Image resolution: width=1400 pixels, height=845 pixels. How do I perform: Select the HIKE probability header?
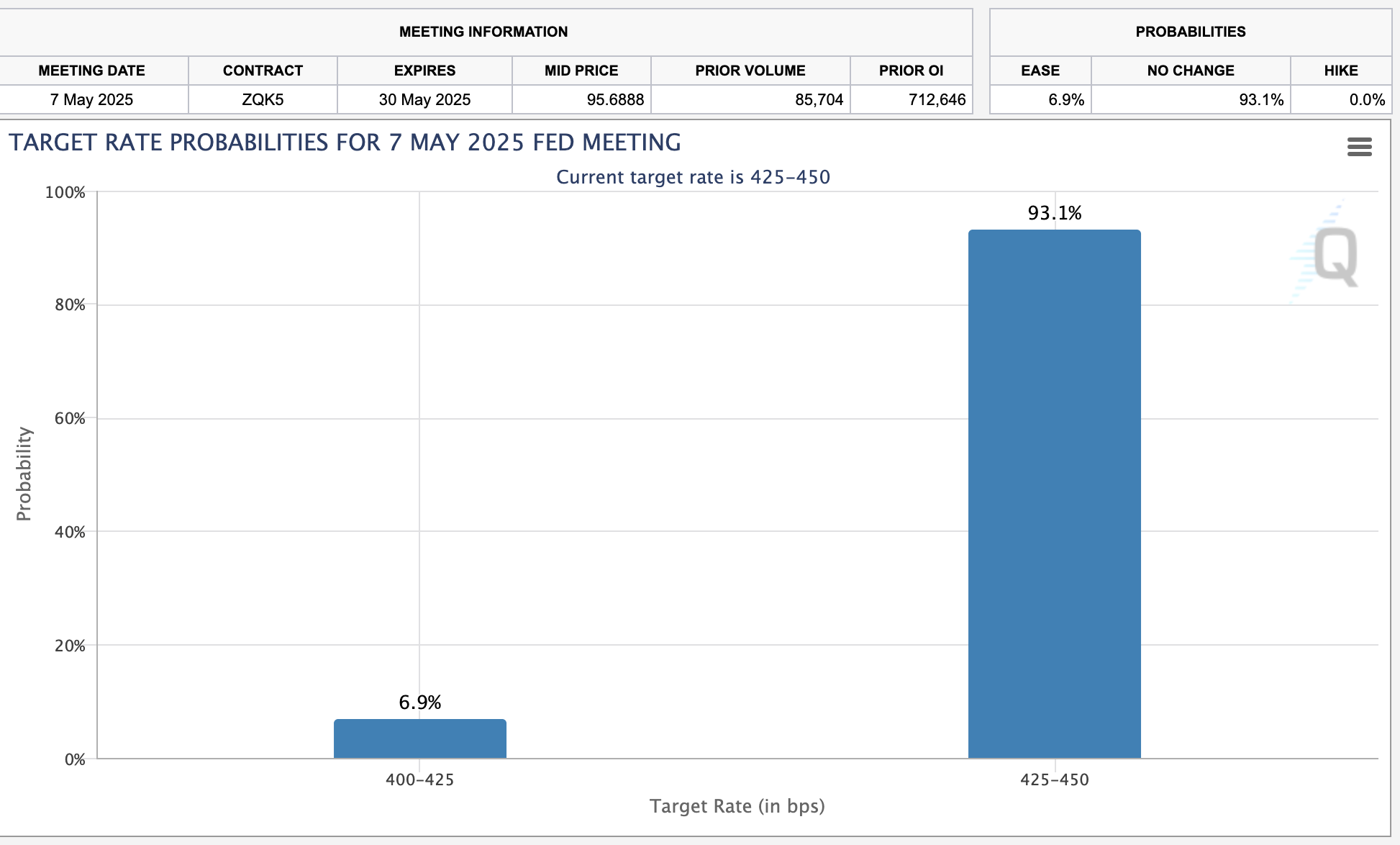(x=1342, y=71)
